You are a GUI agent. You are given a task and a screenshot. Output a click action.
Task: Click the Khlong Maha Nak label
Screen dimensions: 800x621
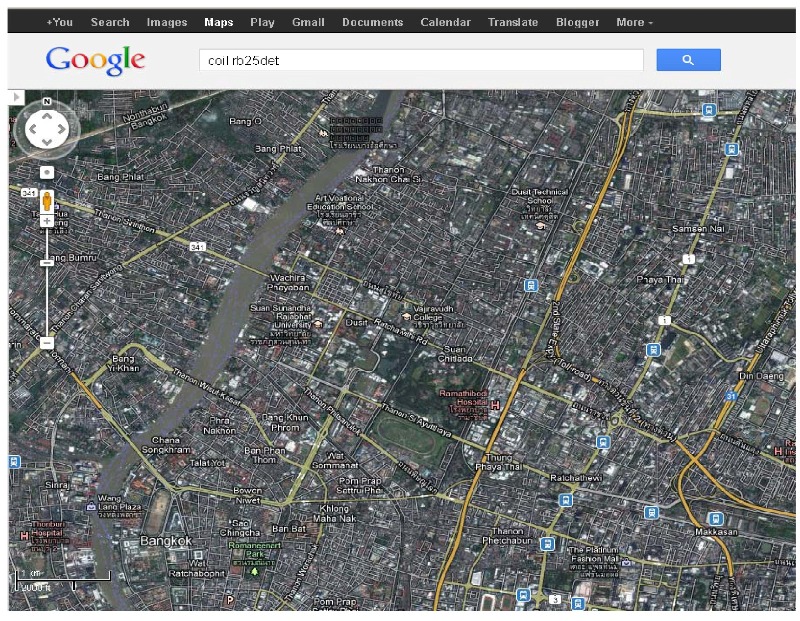click(x=335, y=513)
